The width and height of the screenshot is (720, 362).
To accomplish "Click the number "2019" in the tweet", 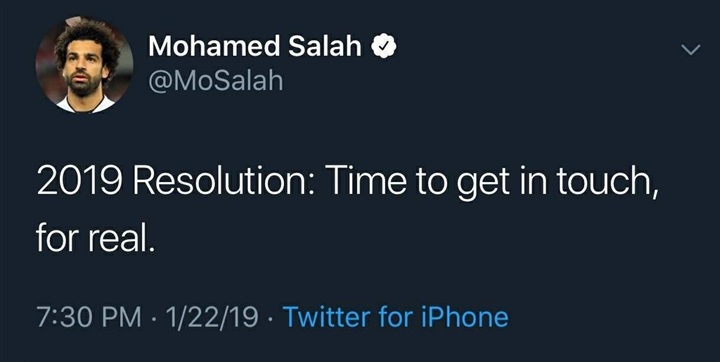I will pyautogui.click(x=79, y=182).
